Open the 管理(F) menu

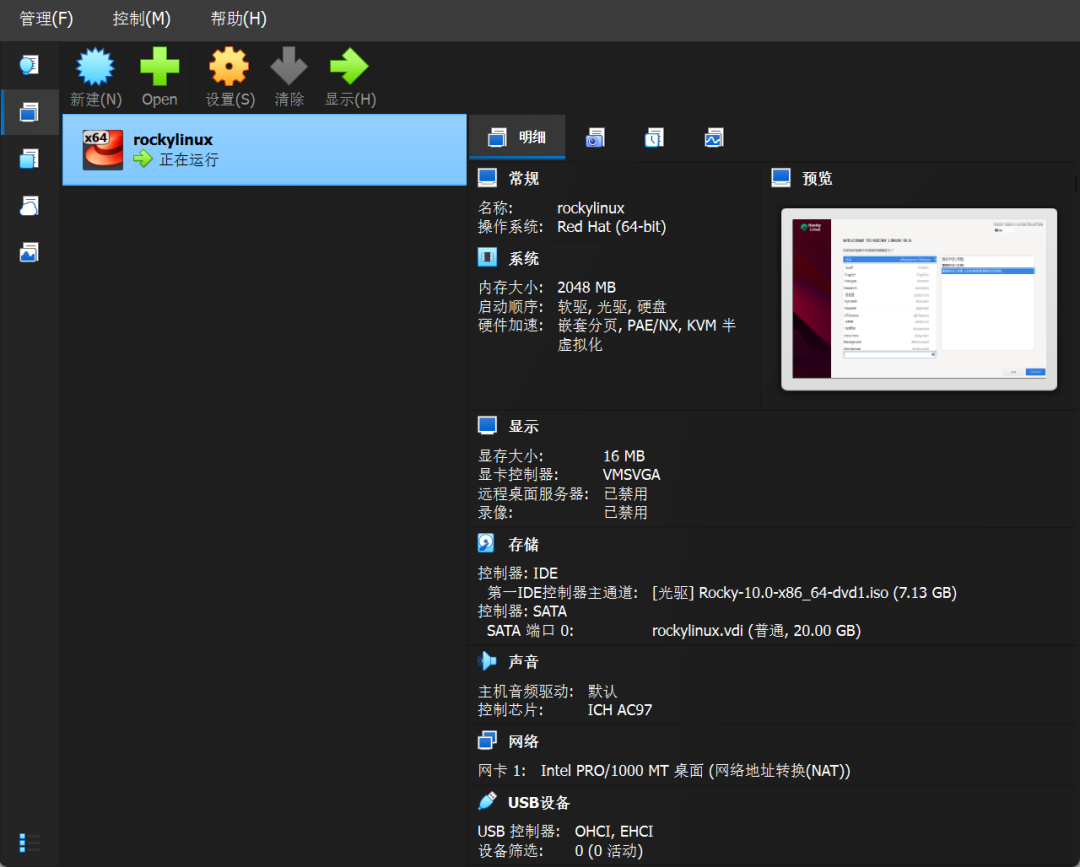45,19
